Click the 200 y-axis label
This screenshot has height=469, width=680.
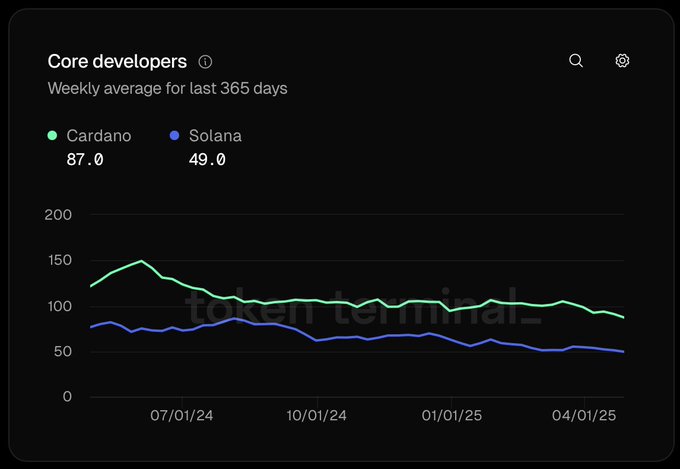point(59,215)
